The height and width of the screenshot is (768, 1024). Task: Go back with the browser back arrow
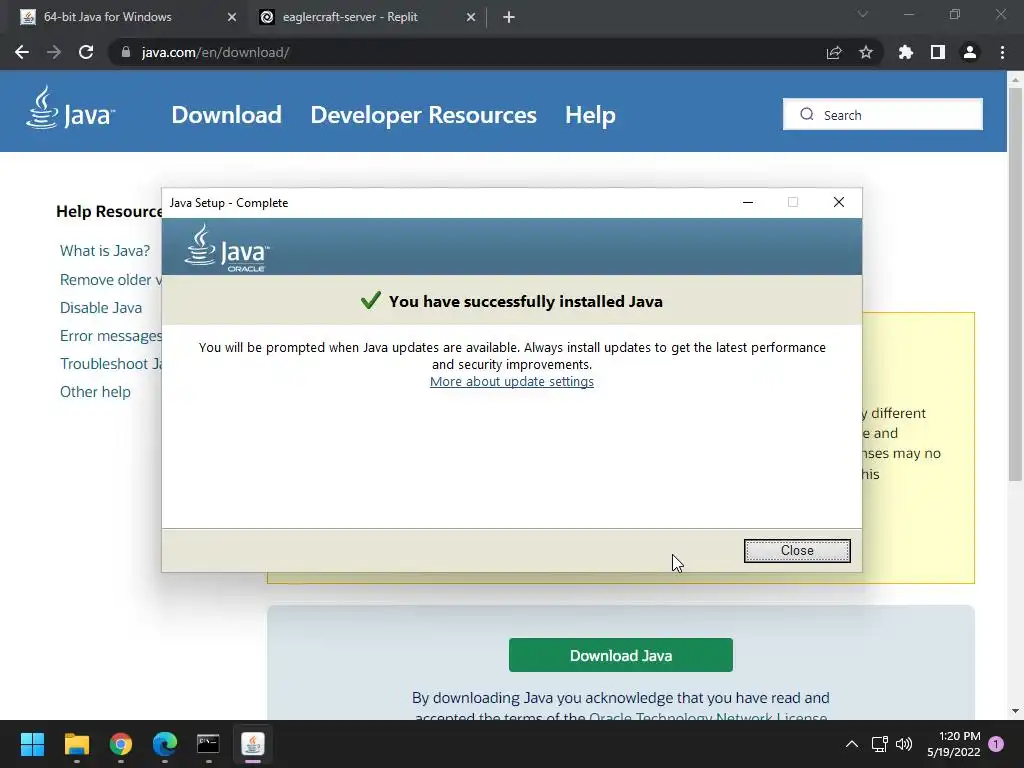22,52
